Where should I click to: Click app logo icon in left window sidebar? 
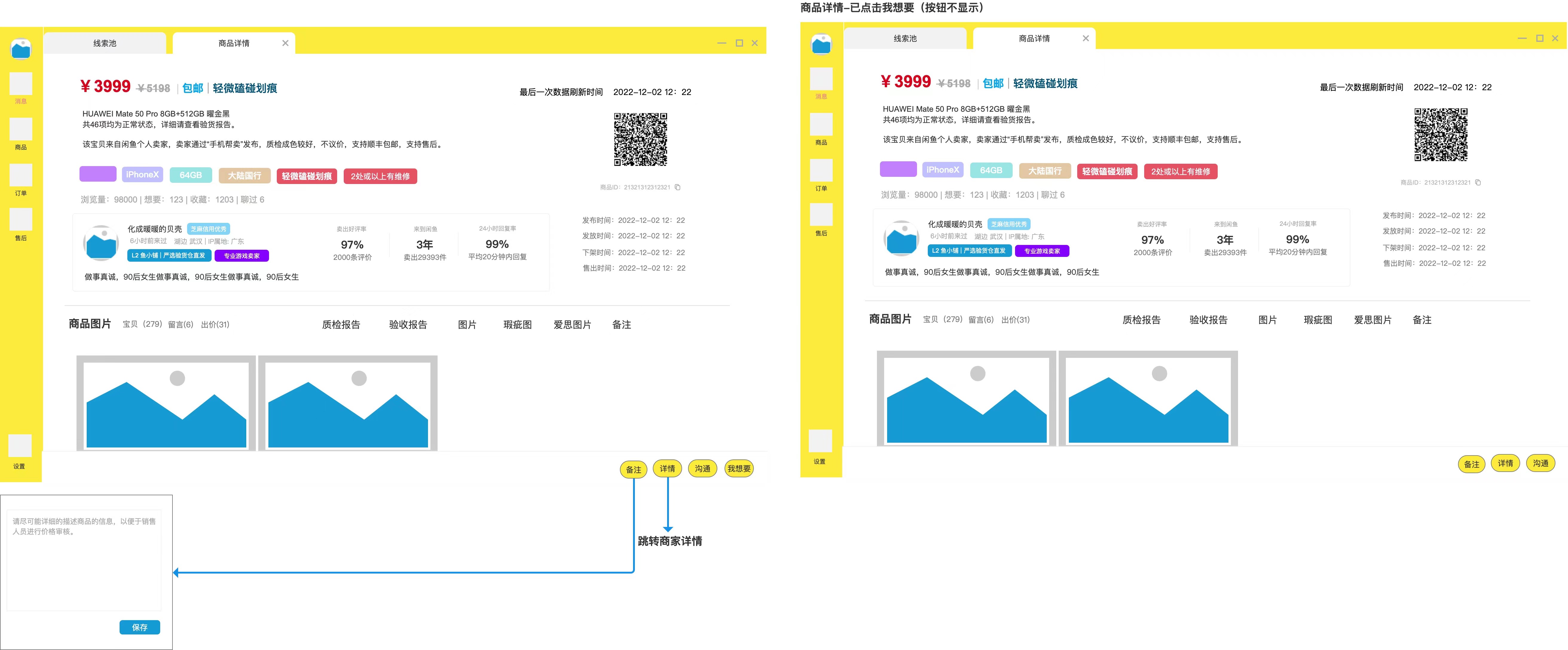coord(21,49)
